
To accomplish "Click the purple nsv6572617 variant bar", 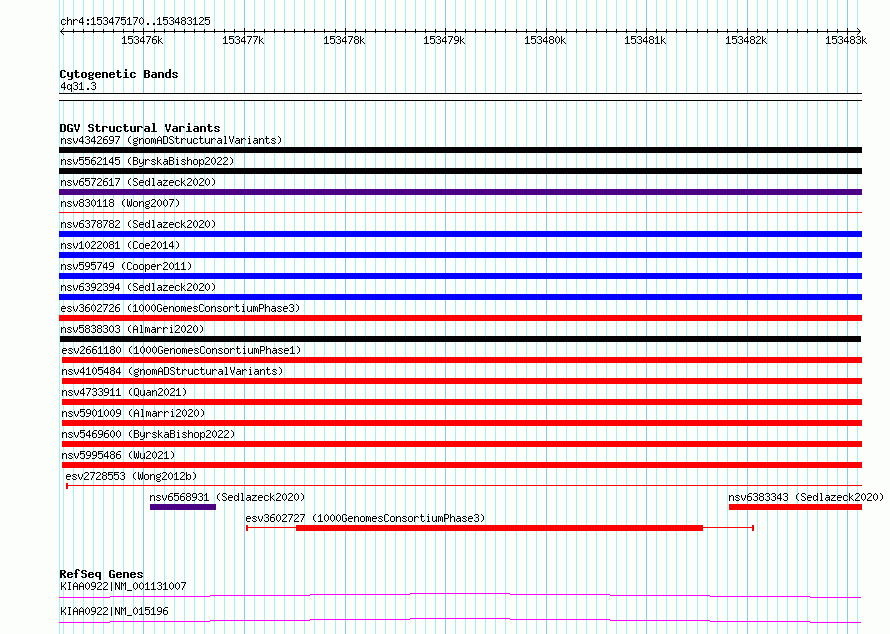I will (460, 192).
